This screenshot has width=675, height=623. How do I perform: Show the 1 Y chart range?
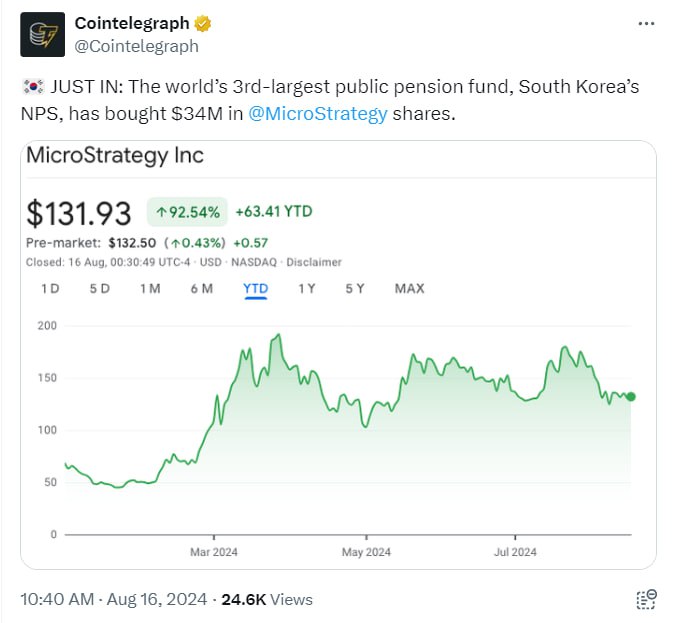[x=307, y=288]
